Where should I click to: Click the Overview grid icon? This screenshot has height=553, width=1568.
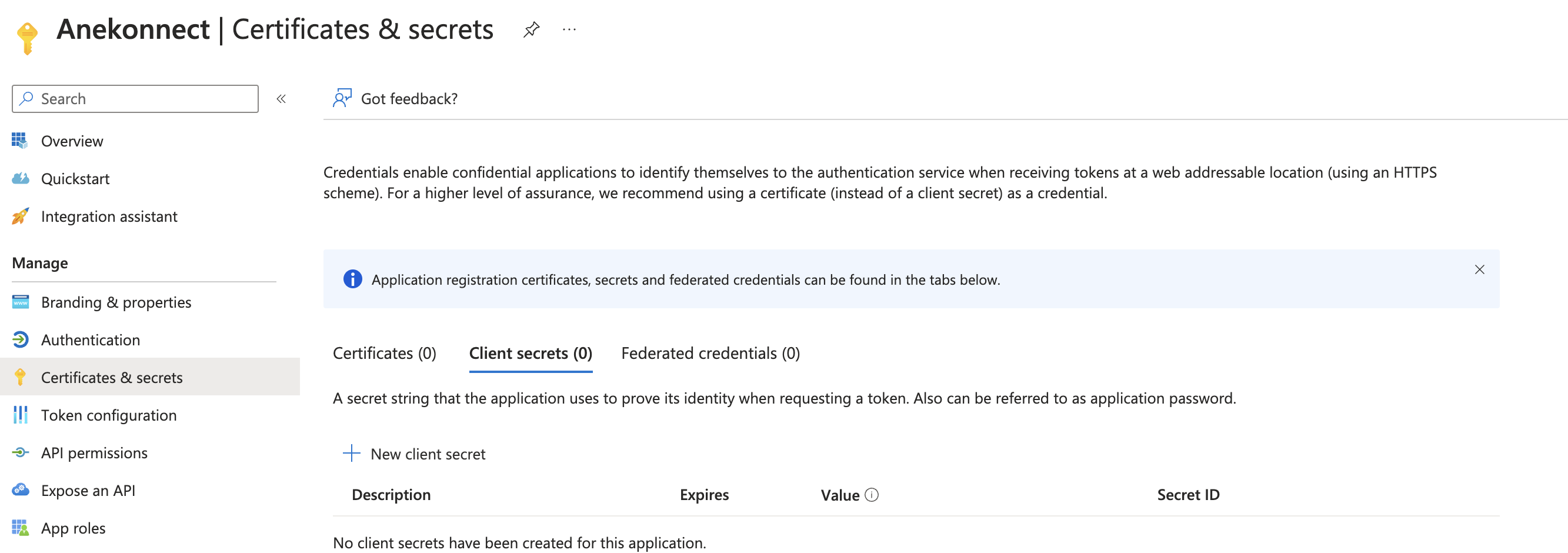pyautogui.click(x=19, y=141)
